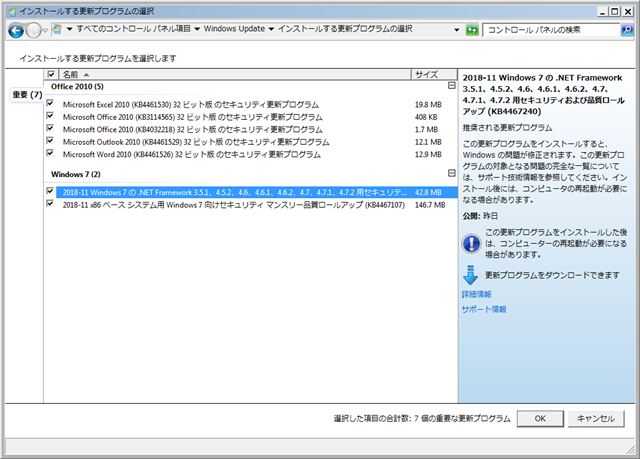Image resolution: width=640 pixels, height=459 pixels.
Task: Click すべてのコントロール パネル項目 breadcrumb
Action: tap(133, 29)
